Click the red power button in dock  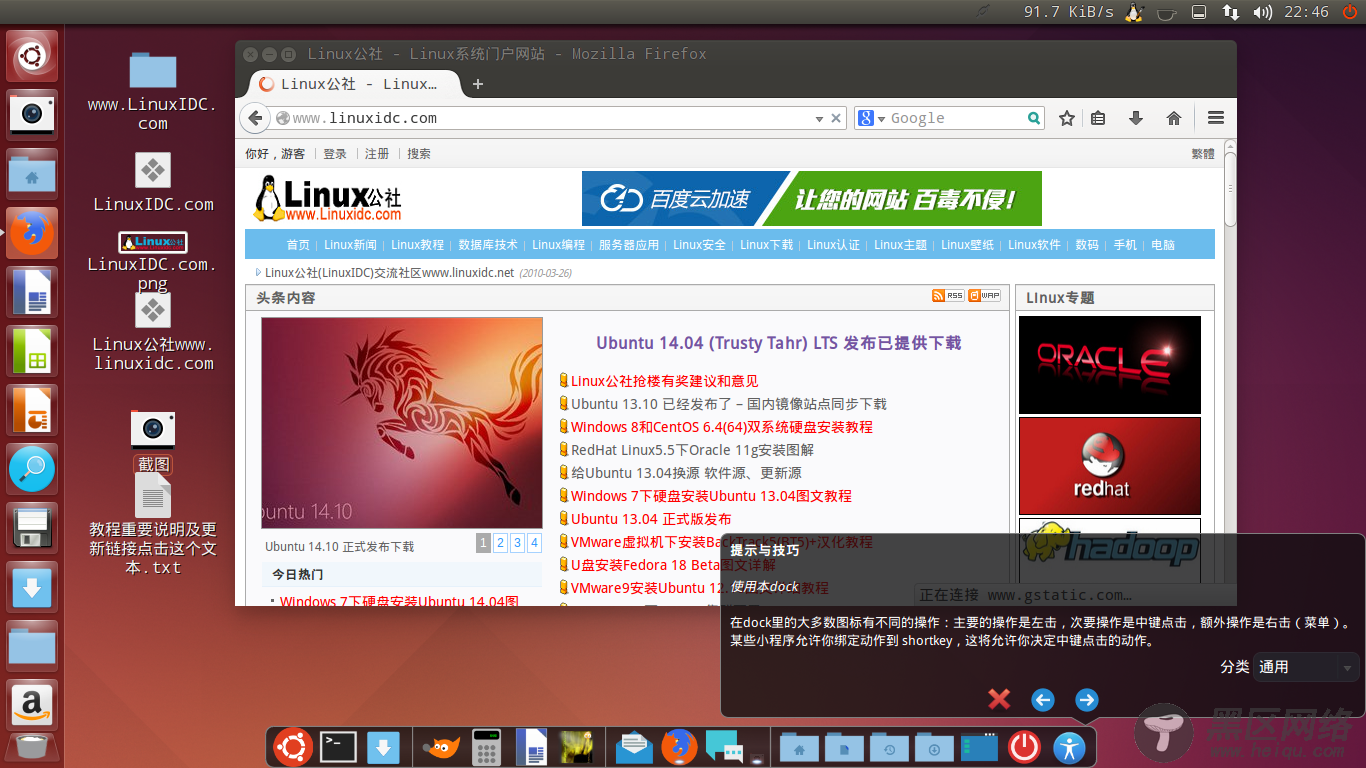tap(1024, 746)
